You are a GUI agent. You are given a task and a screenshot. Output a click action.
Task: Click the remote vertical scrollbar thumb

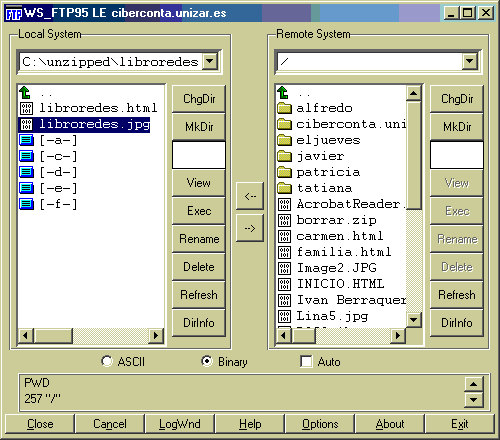[x=413, y=155]
